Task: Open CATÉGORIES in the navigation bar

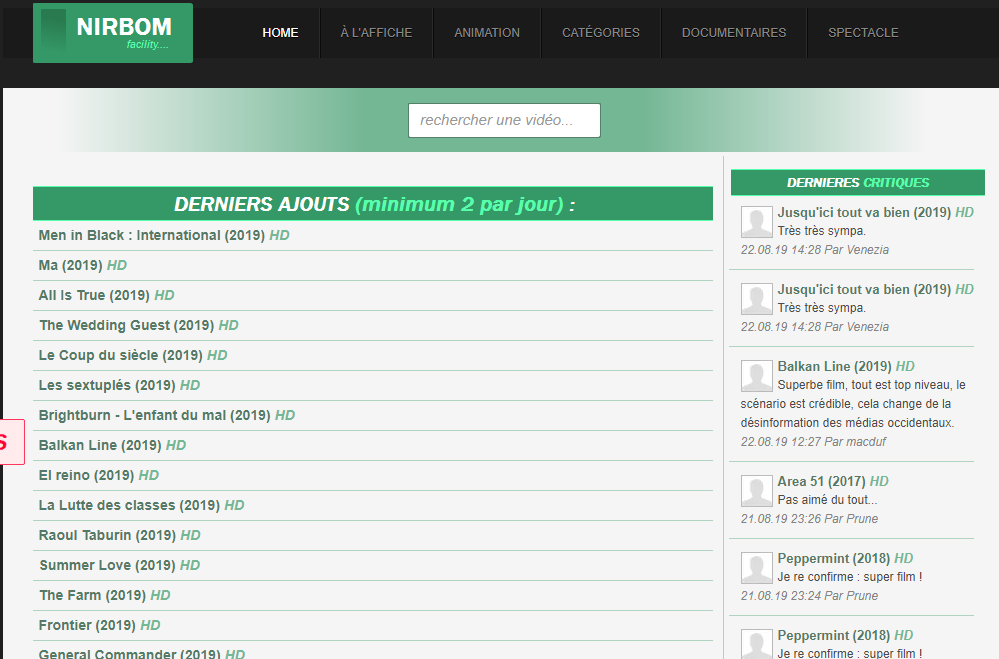Action: (x=601, y=33)
